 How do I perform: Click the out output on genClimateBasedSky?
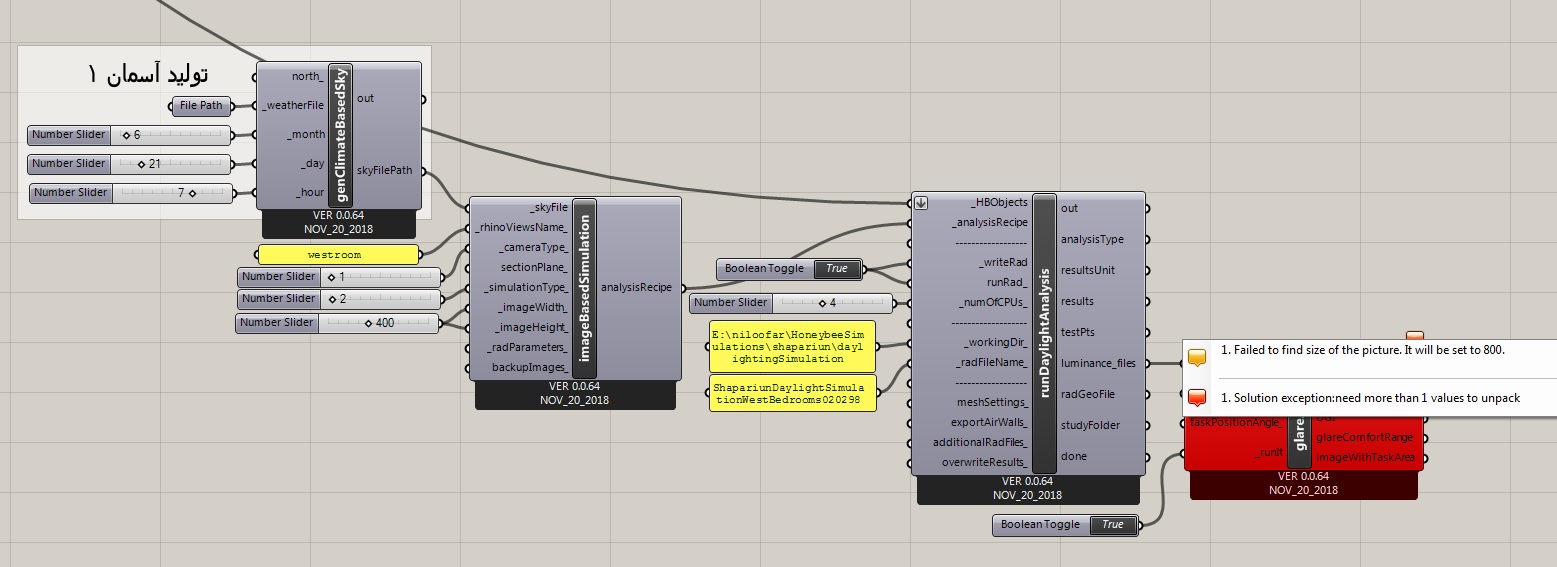tap(365, 99)
